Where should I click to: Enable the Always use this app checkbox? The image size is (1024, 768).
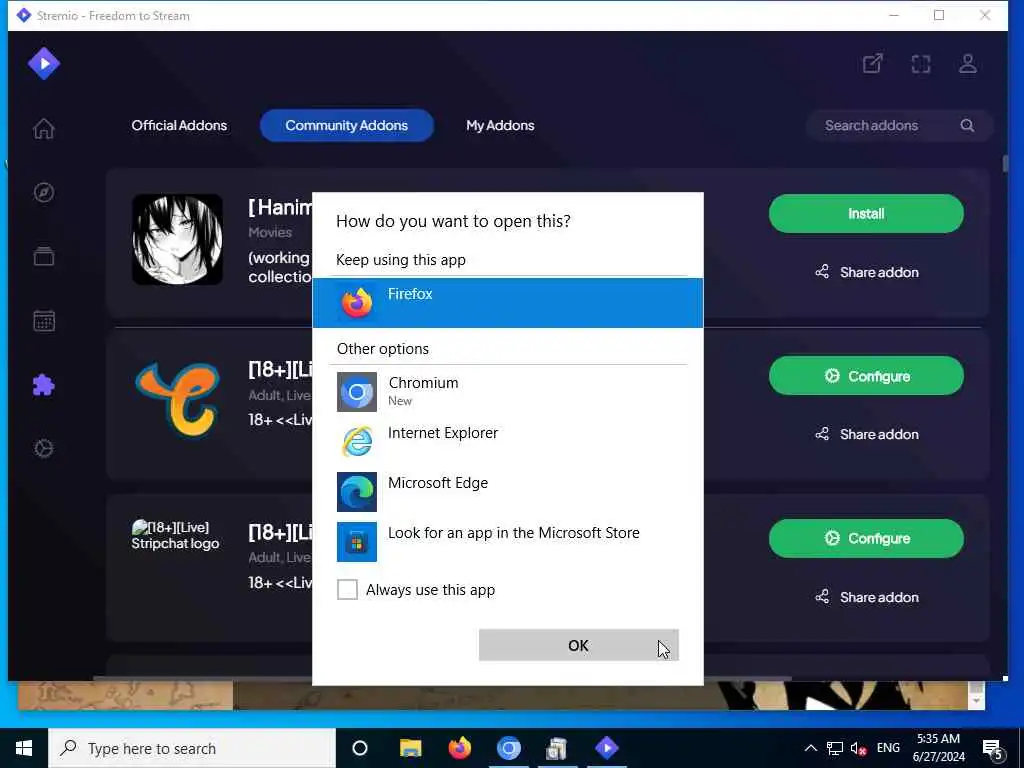tap(347, 590)
